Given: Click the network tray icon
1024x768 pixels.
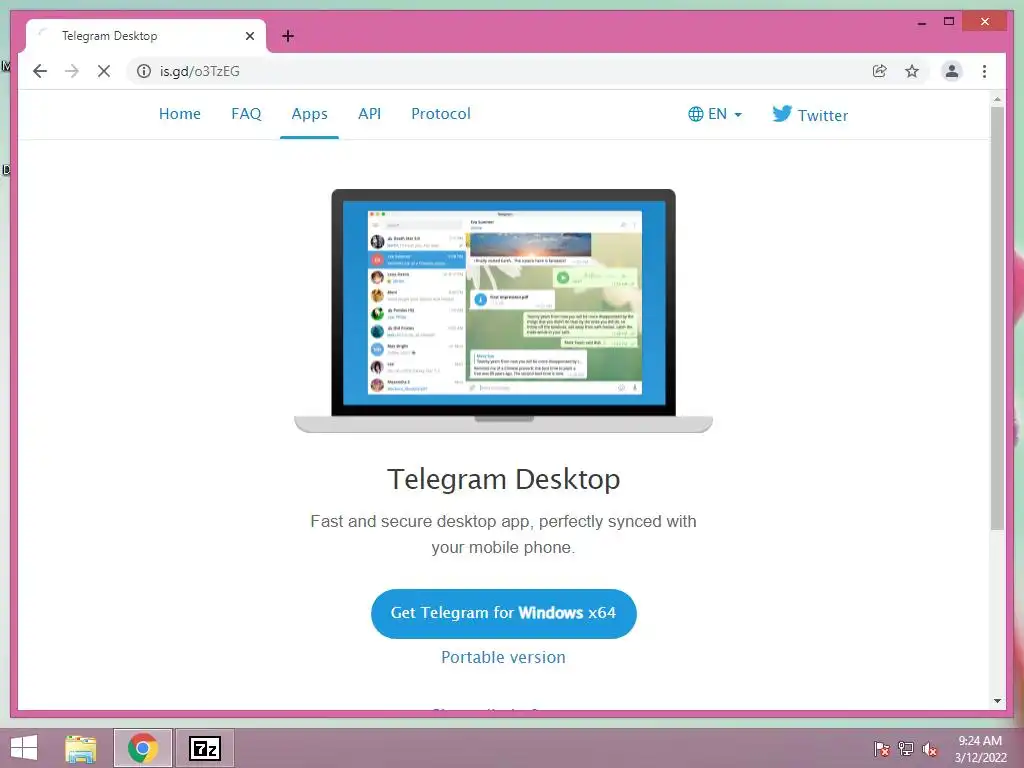Looking at the screenshot, I should point(906,748).
